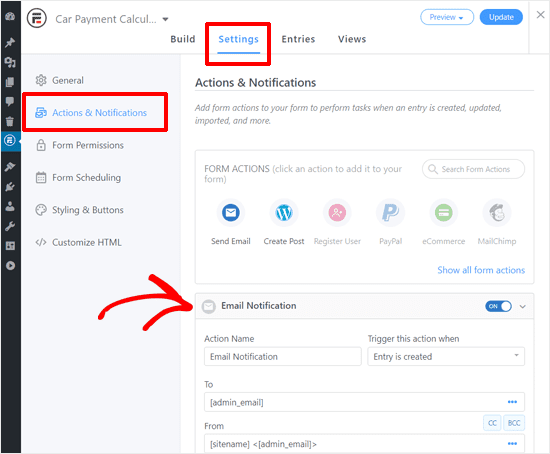Image resolution: width=550 pixels, height=454 pixels.
Task: Switch to the Entries tab
Action: tap(298, 39)
